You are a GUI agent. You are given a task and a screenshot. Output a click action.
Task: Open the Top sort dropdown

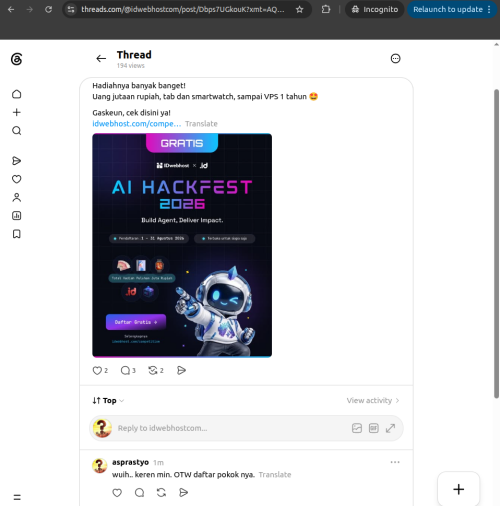(x=108, y=400)
